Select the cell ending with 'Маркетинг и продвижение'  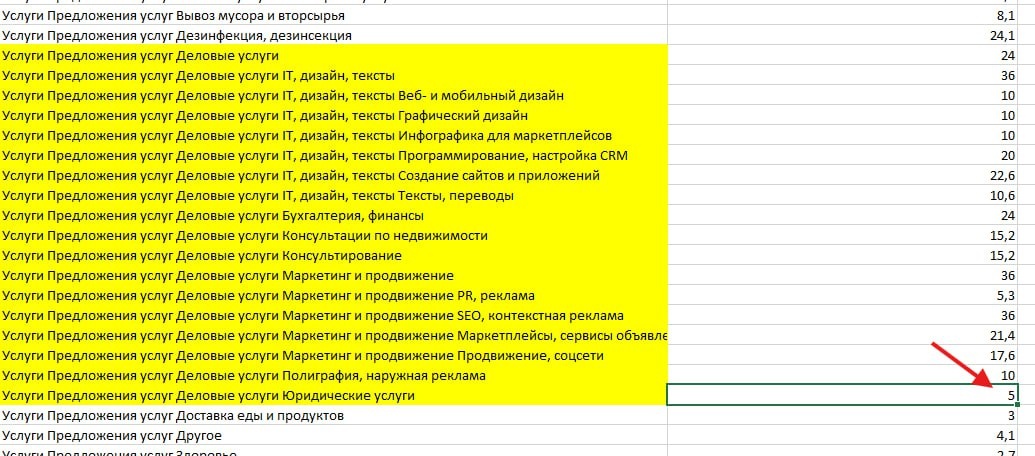333,276
